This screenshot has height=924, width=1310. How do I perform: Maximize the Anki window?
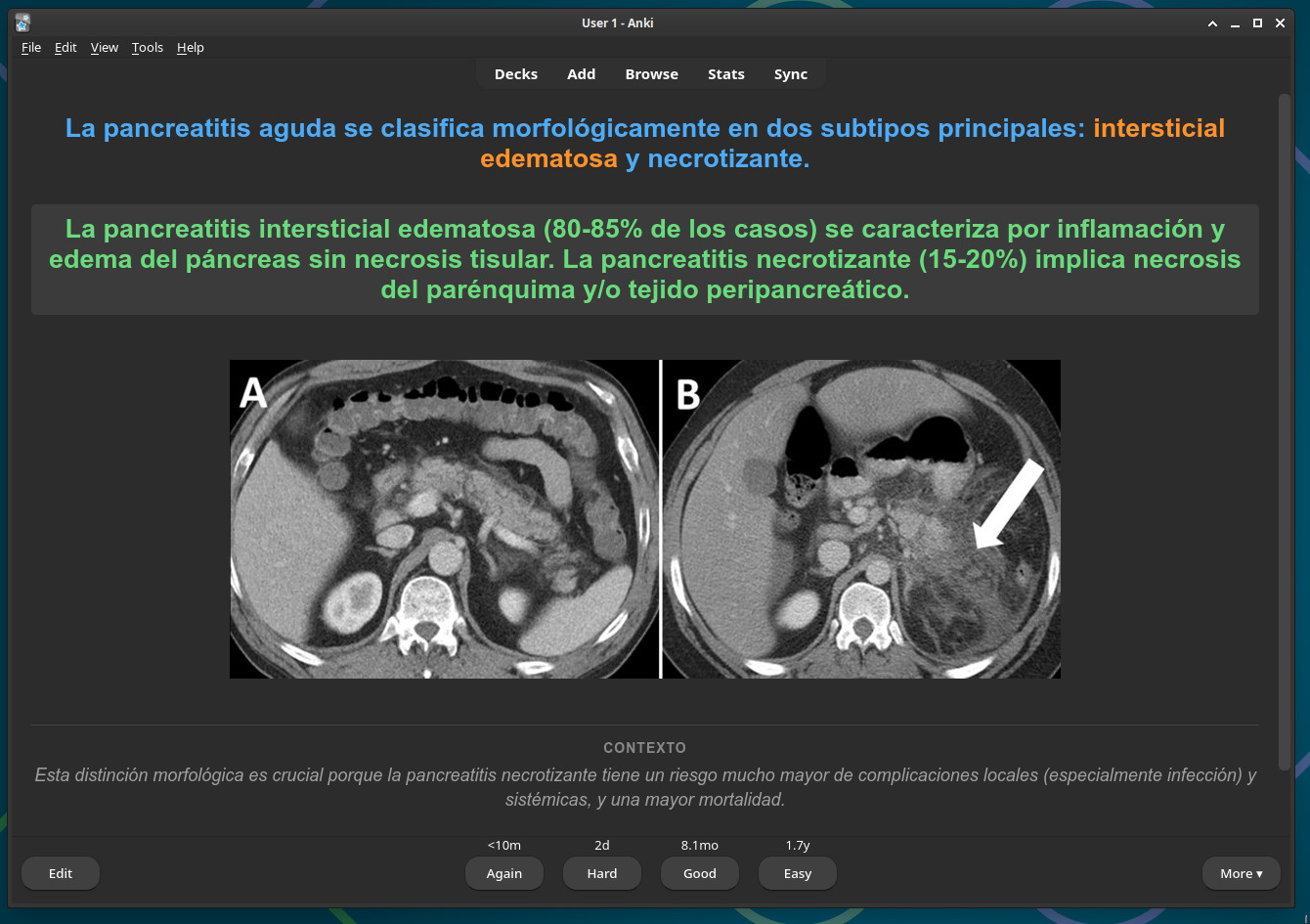pos(1257,22)
